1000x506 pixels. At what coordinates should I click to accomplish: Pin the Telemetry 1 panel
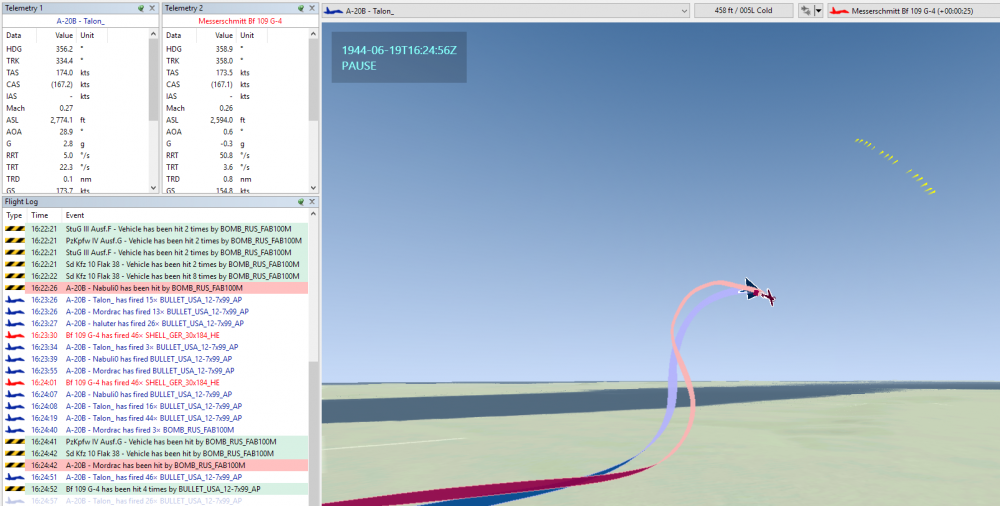(142, 7)
